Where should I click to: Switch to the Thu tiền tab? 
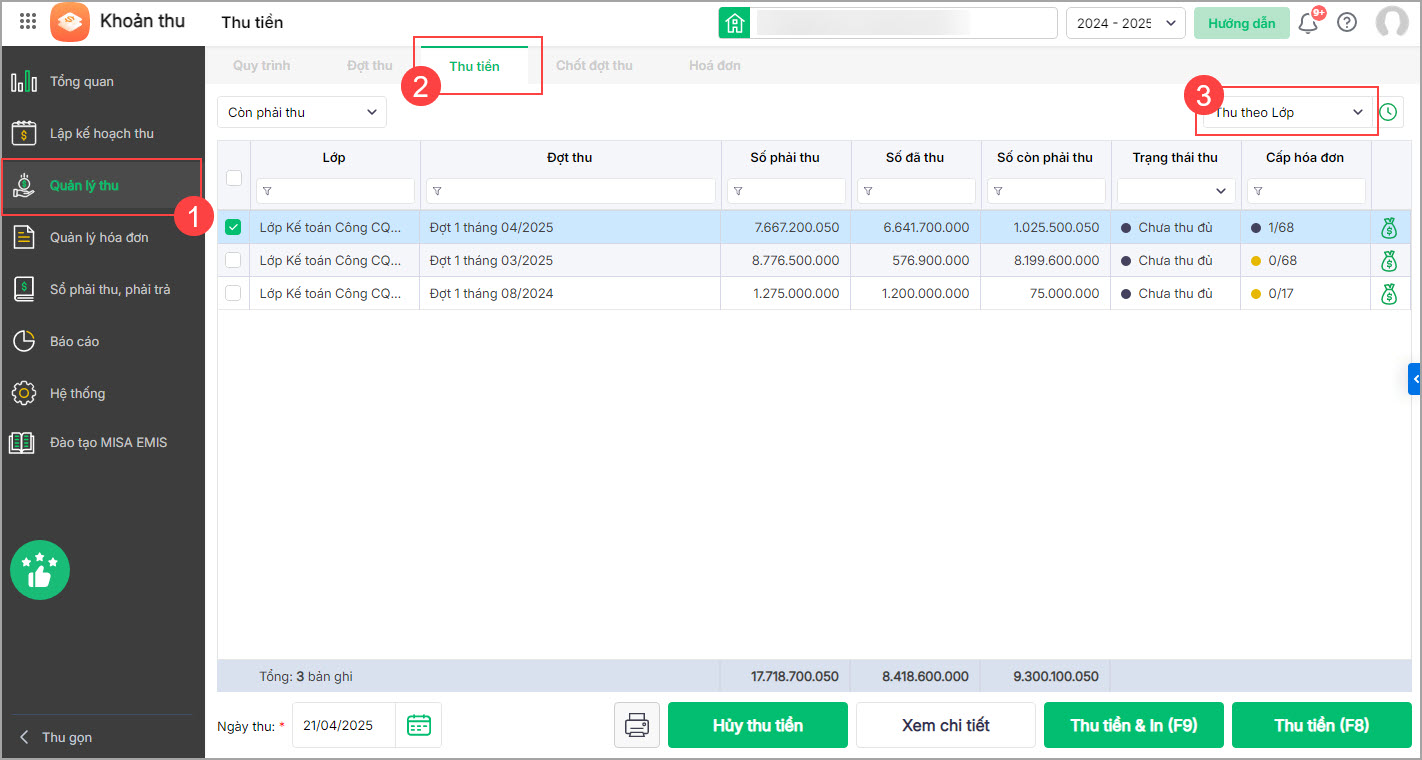pos(474,66)
